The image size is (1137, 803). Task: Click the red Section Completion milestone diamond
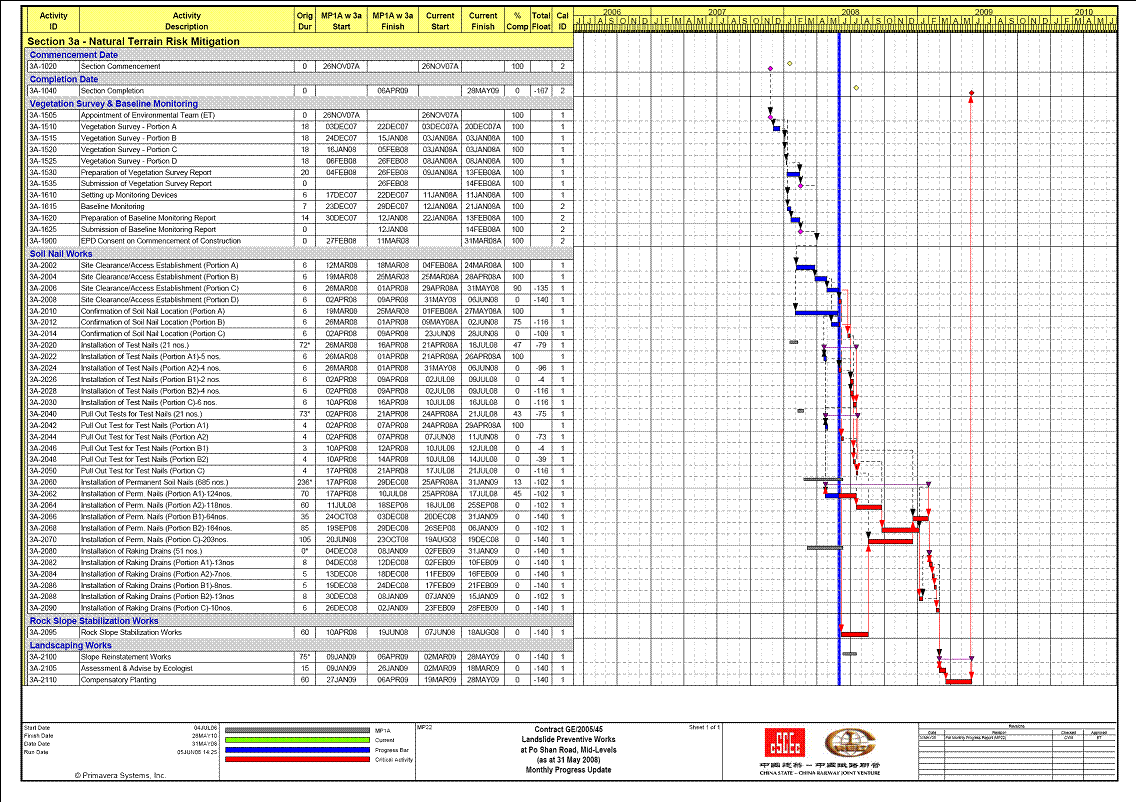pos(971,95)
